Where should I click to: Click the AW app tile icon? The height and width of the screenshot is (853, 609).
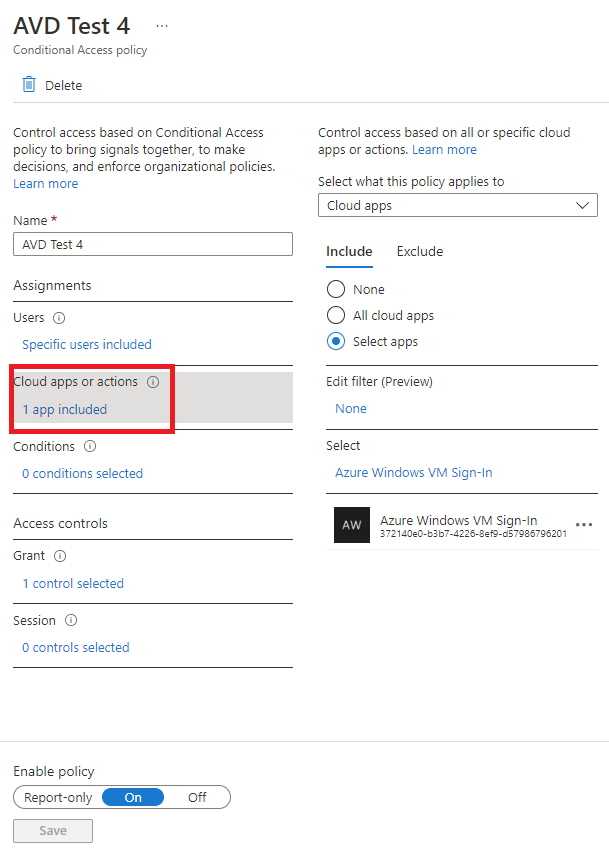click(x=352, y=525)
